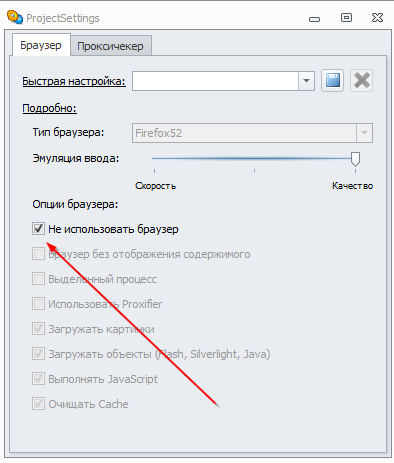Screen dimensions: 394x463
Task: Click the ProjectSettings app icon in title bar
Action: (15, 17)
